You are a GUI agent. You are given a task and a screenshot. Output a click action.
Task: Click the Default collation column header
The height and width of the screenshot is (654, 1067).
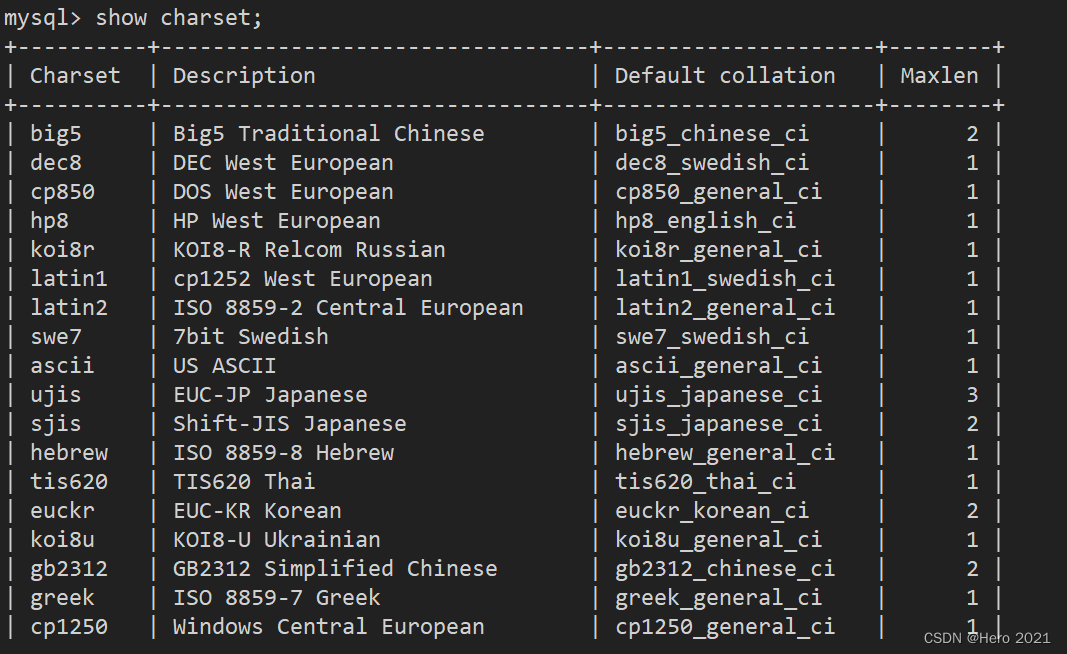[725, 76]
